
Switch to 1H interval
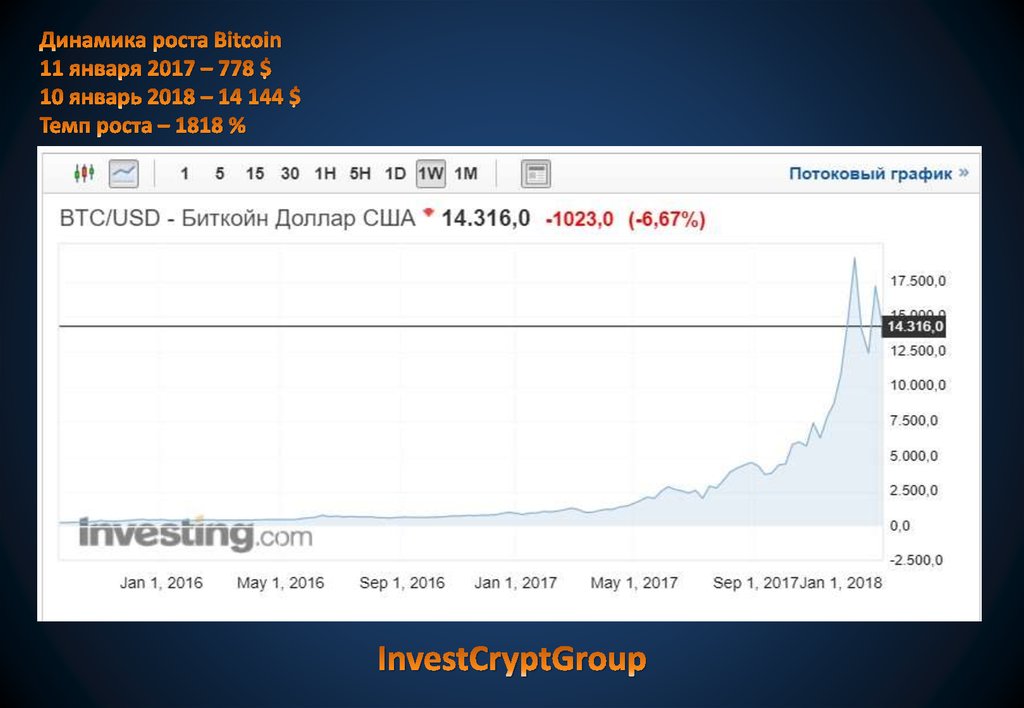coord(325,174)
